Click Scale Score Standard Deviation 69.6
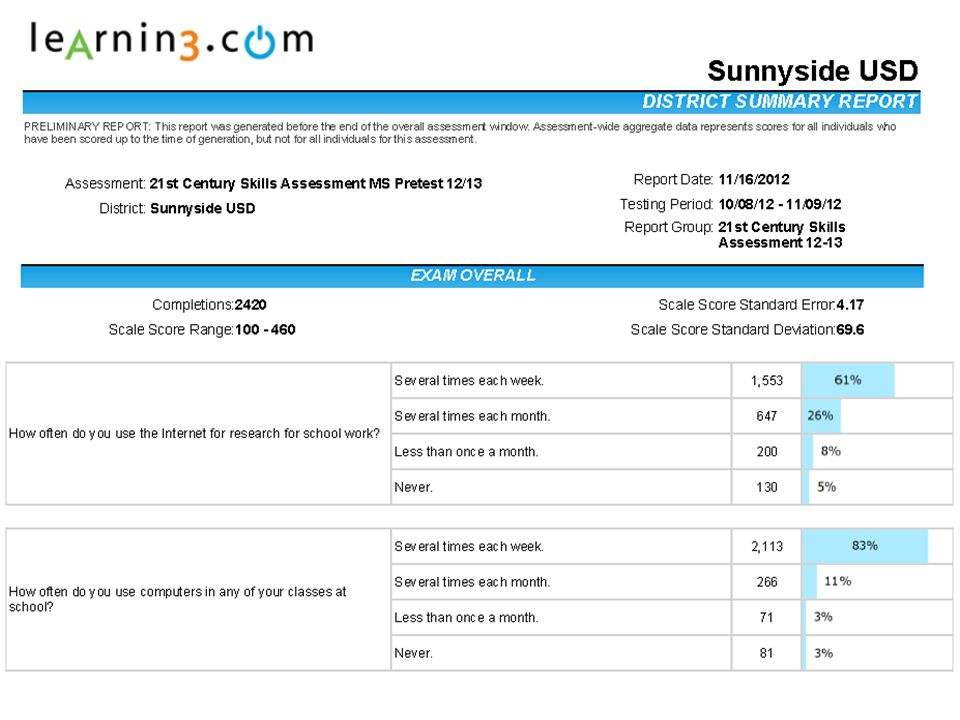This screenshot has width=960, height=720. coord(850,330)
